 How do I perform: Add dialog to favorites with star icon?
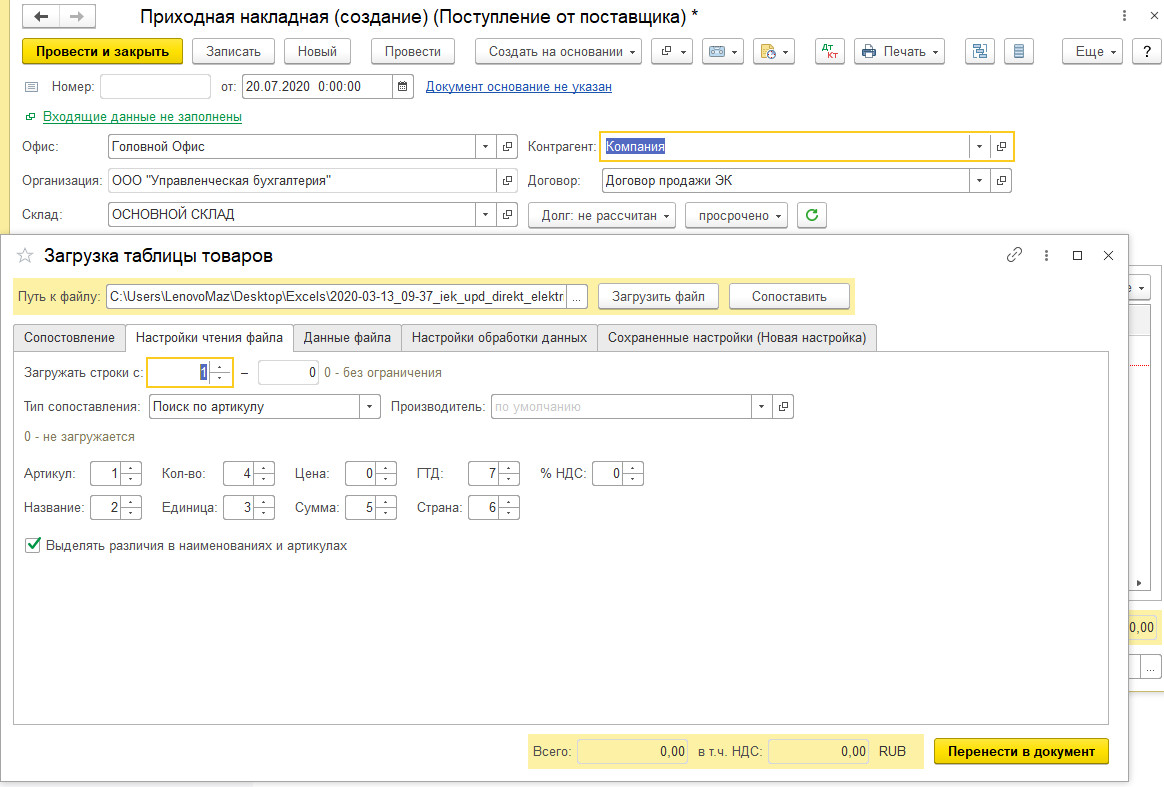26,256
